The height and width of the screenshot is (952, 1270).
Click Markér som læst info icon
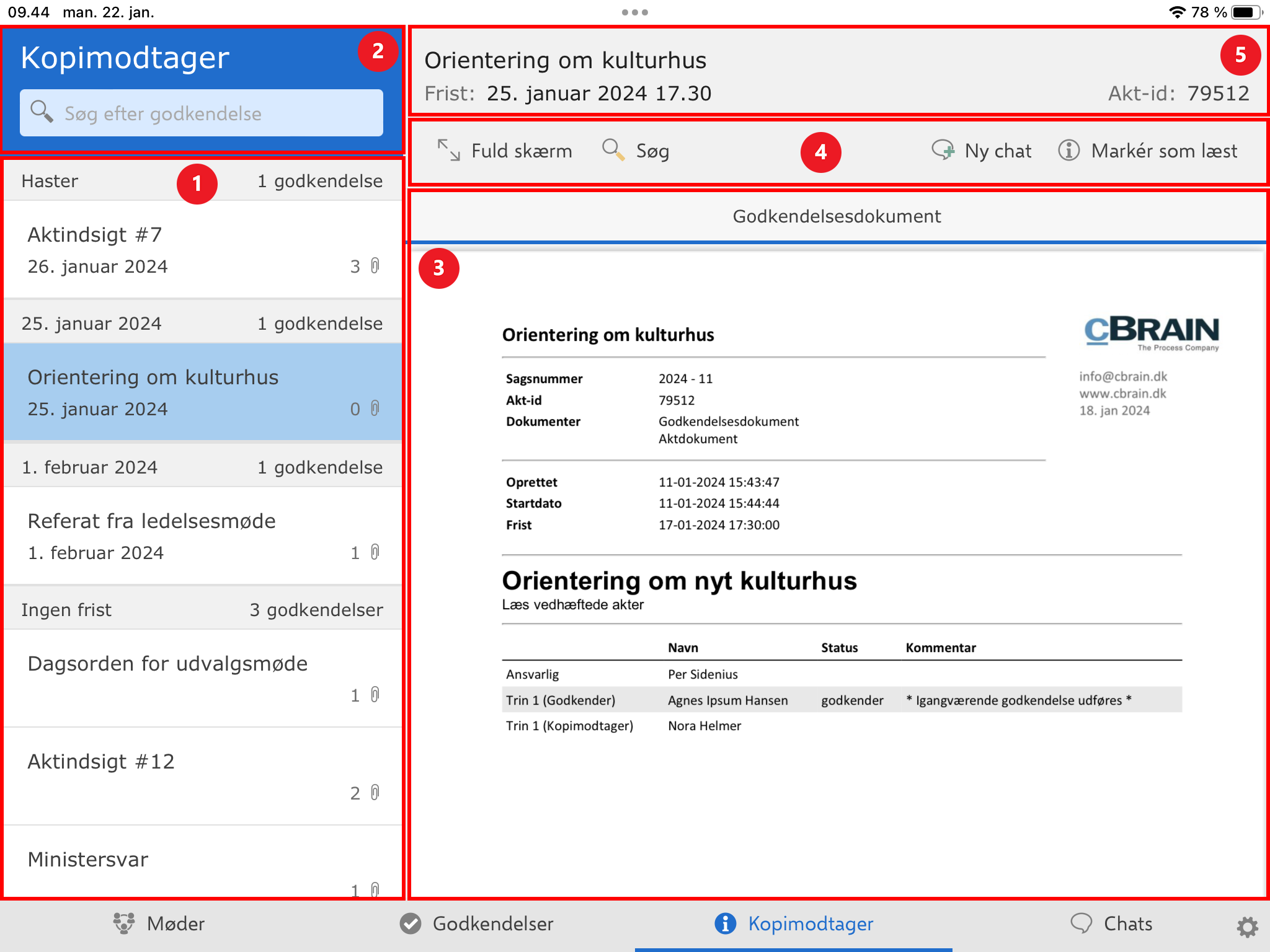click(x=1068, y=151)
